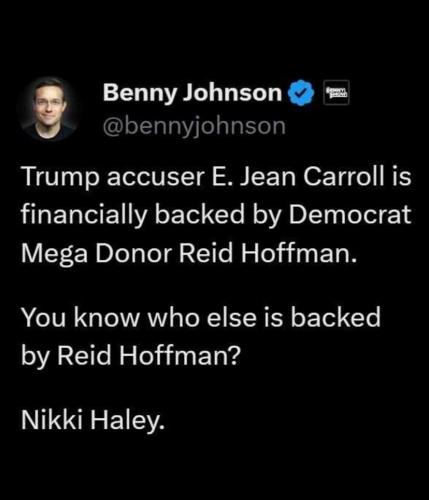Image resolution: width=429 pixels, height=500 pixels.
Task: Click the line "by Reid Hoffman?"
Action: point(131,356)
